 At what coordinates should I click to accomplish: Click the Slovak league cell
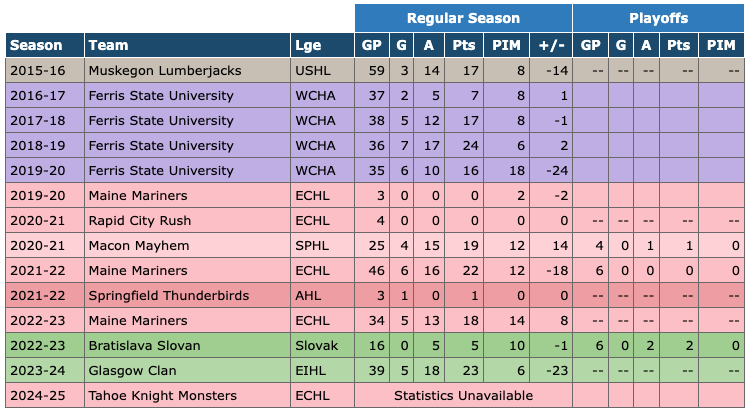click(315, 346)
